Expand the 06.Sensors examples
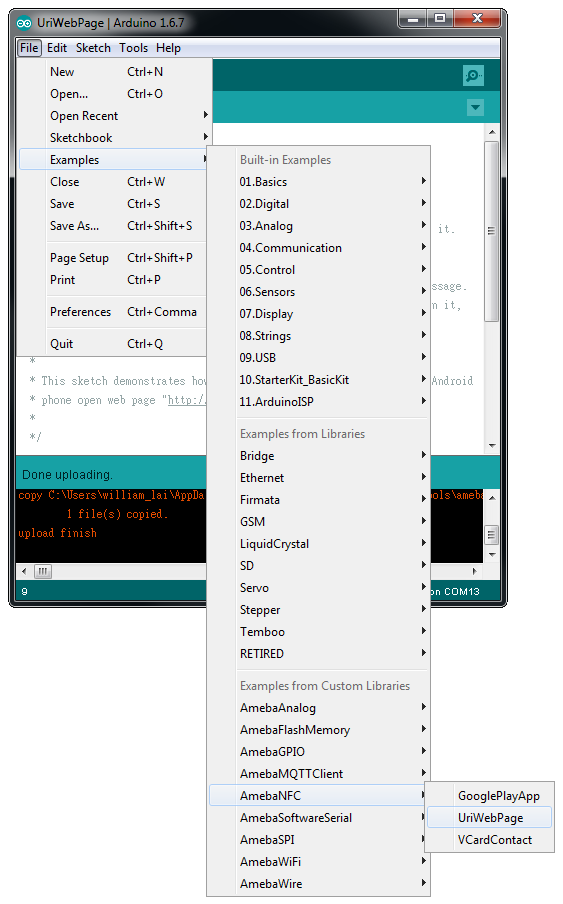Screen dimensions: 563x904 point(319,292)
